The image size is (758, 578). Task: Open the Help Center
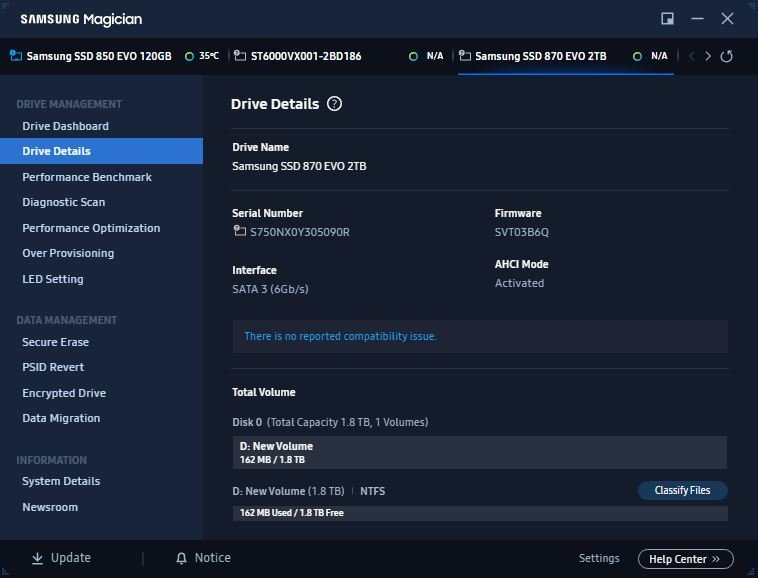coord(685,559)
